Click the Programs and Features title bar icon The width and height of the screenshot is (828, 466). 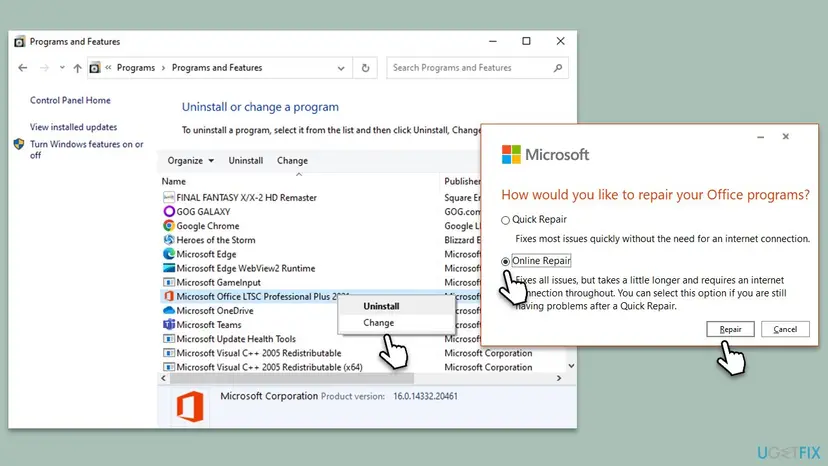tap(20, 42)
